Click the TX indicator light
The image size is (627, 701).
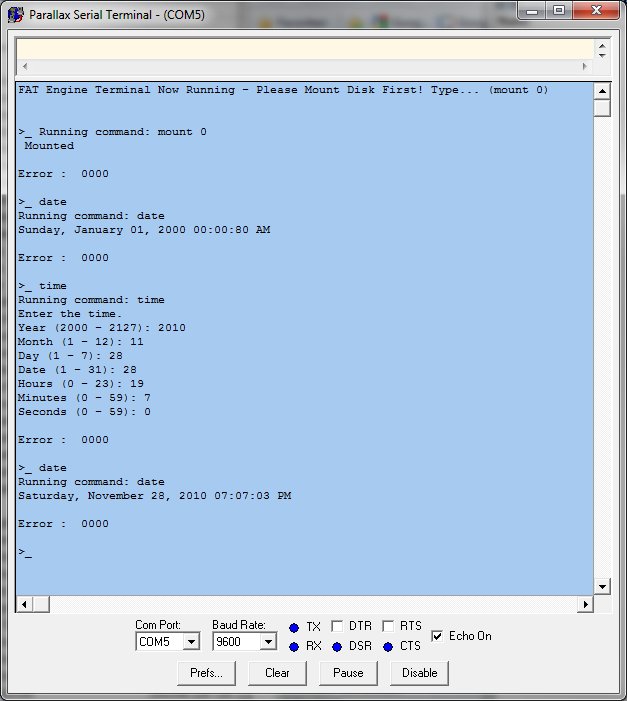(x=294, y=627)
